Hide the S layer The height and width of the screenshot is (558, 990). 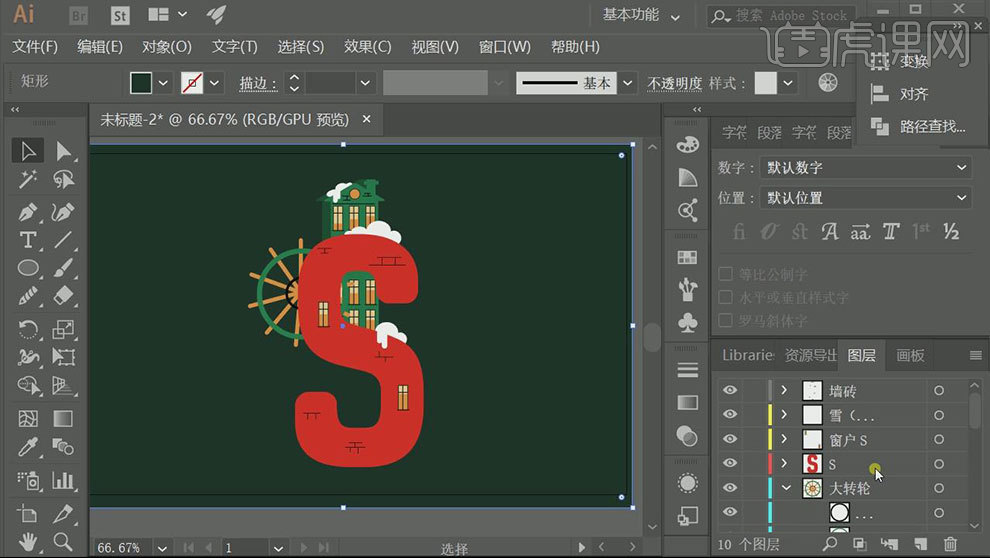coord(730,463)
